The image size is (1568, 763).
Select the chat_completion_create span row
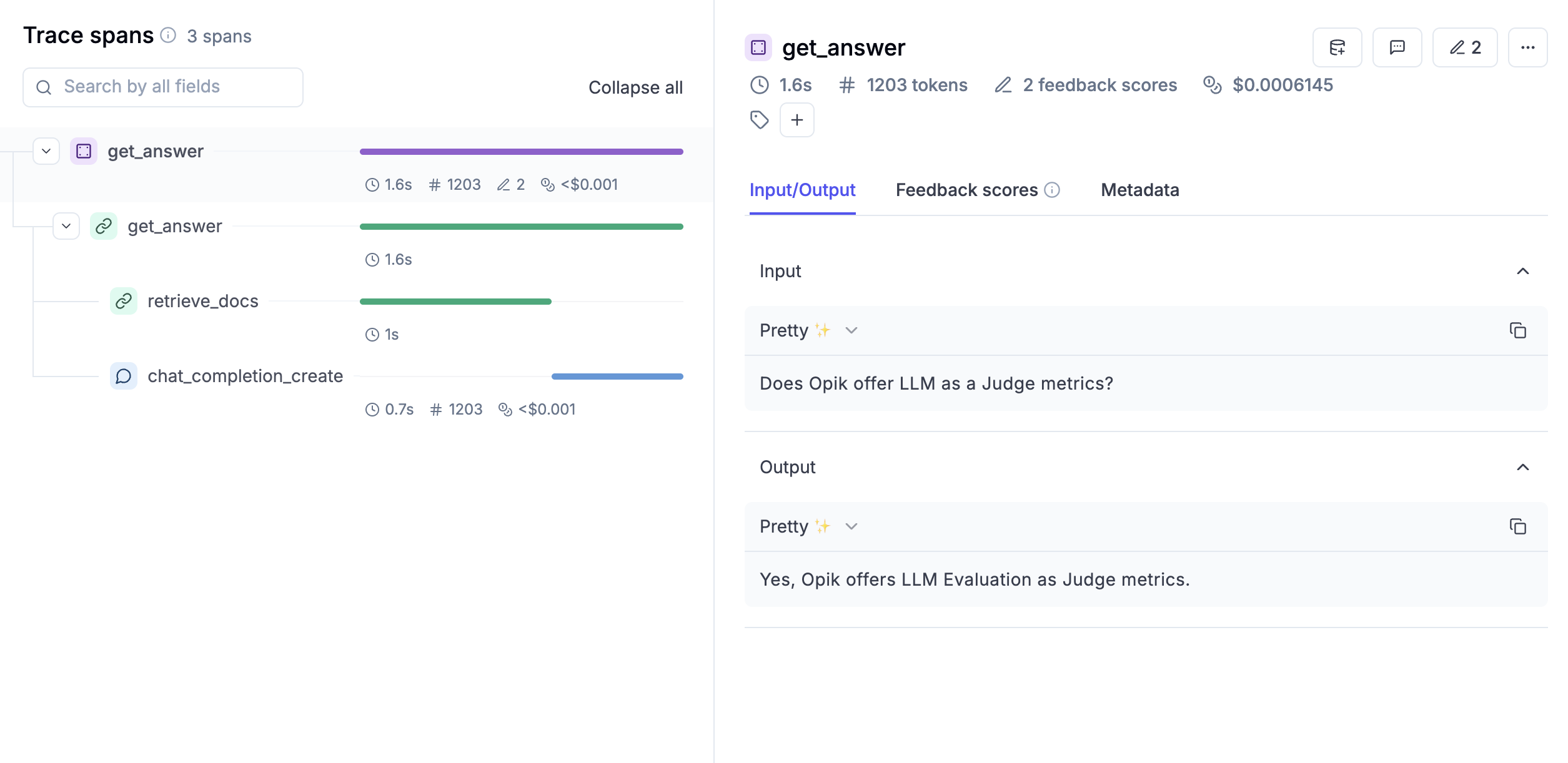point(357,390)
